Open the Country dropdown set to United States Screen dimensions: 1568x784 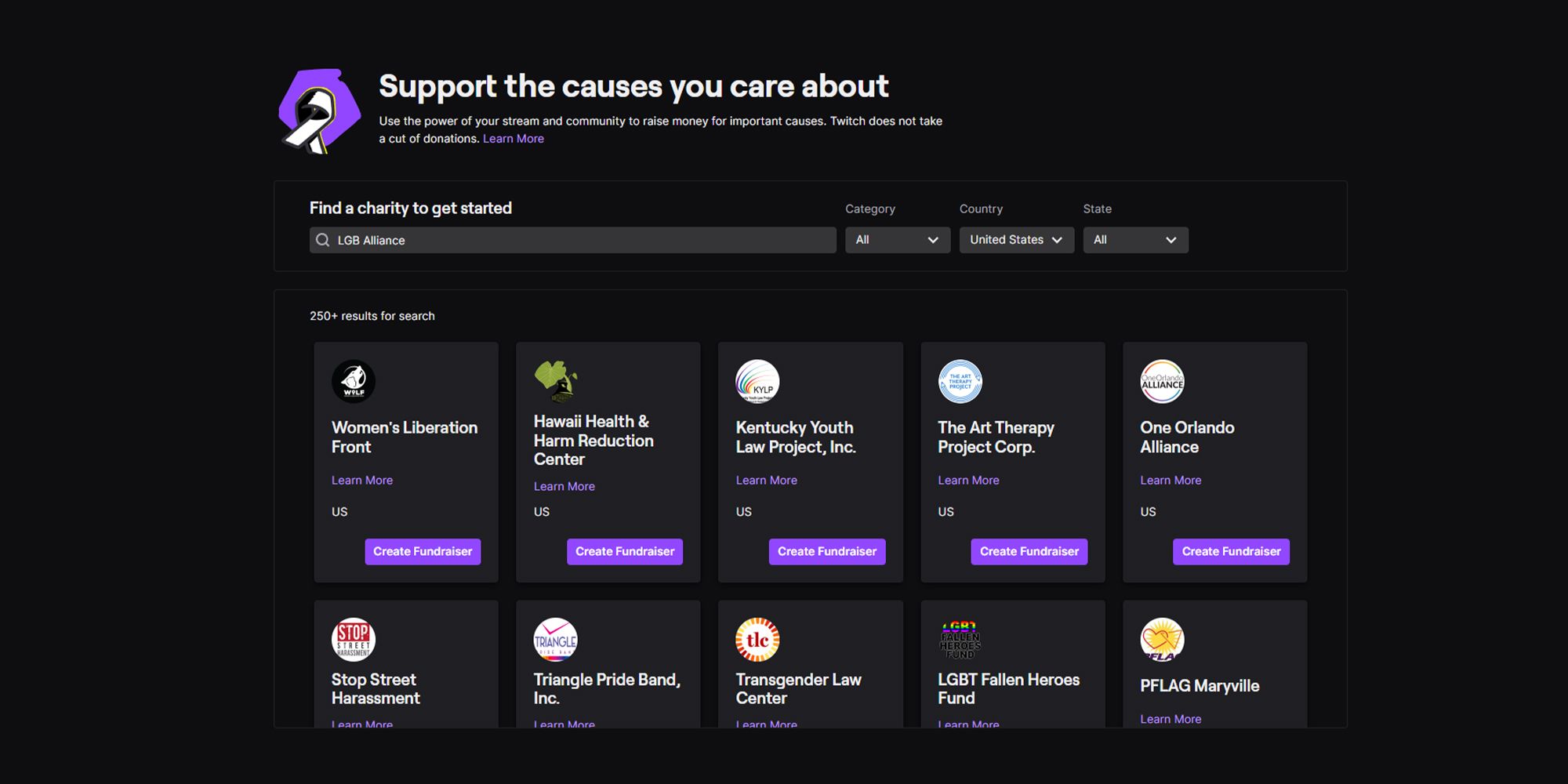(x=1017, y=240)
